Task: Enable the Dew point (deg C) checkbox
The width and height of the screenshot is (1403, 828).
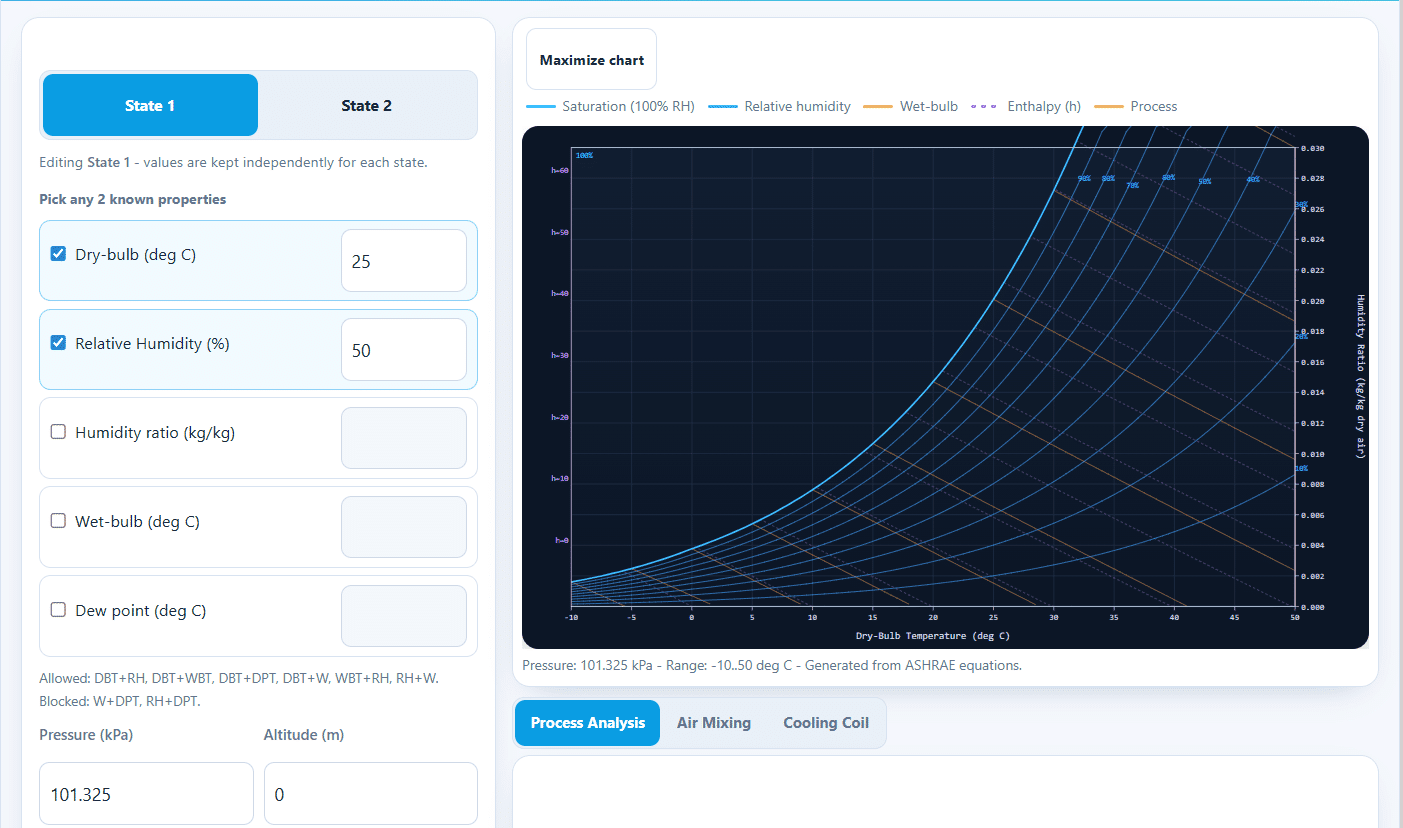Action: pos(58,610)
